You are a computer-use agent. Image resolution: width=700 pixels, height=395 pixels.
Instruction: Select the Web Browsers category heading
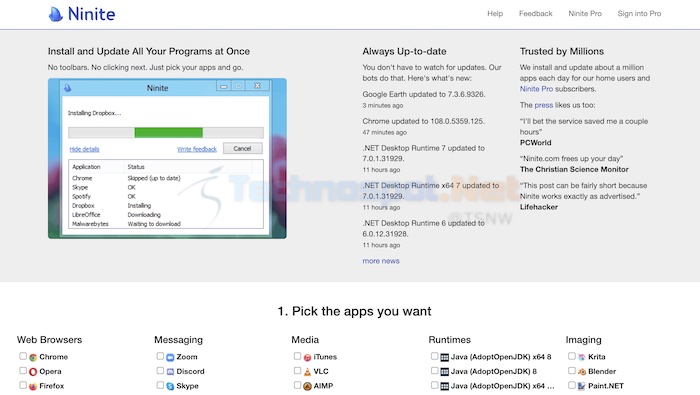50,340
